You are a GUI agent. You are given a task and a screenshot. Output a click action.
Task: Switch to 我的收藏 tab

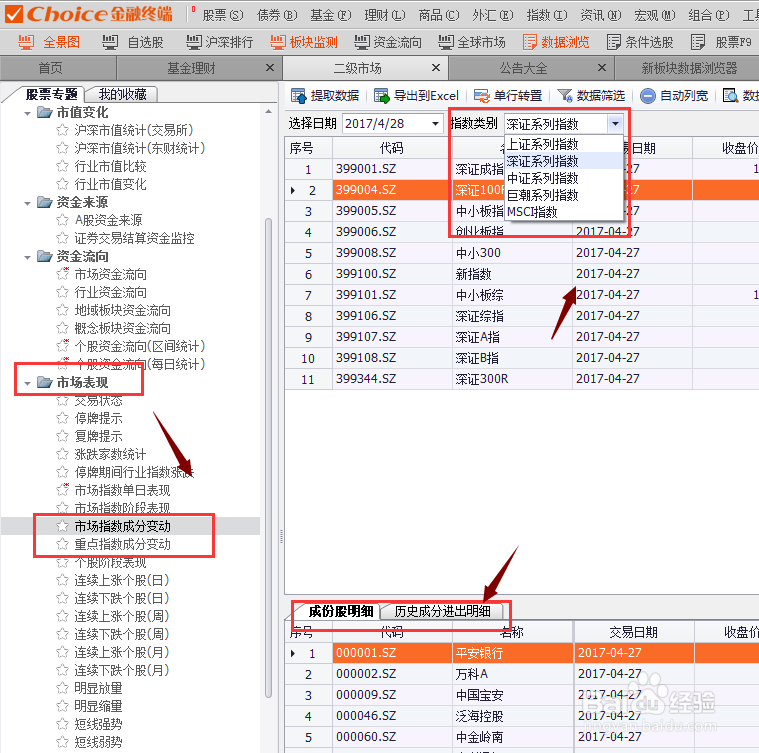[122, 94]
